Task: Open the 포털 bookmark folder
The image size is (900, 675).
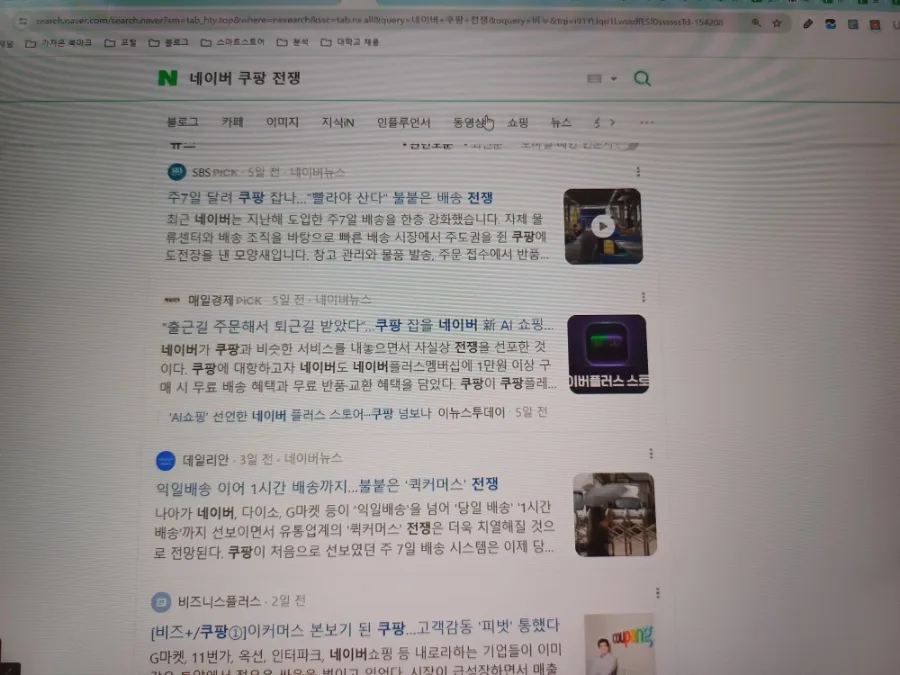Action: [121, 42]
